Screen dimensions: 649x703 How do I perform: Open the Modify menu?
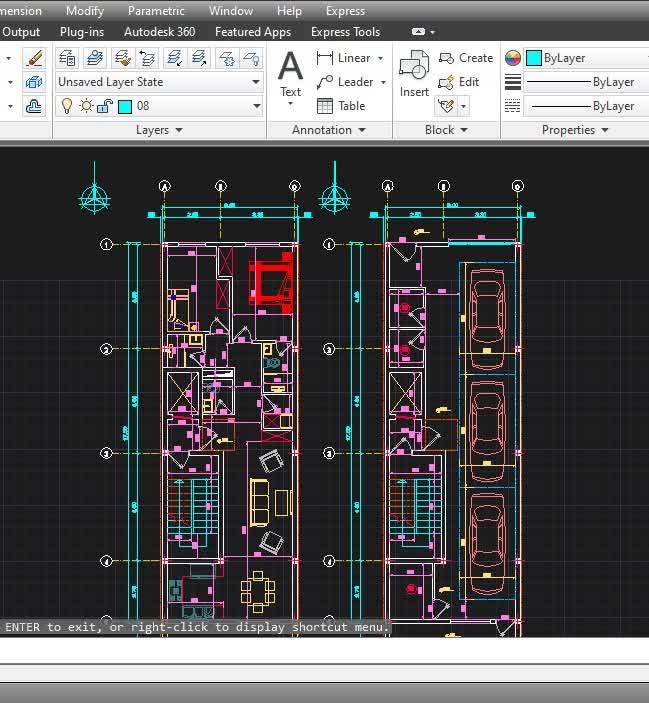[85, 11]
